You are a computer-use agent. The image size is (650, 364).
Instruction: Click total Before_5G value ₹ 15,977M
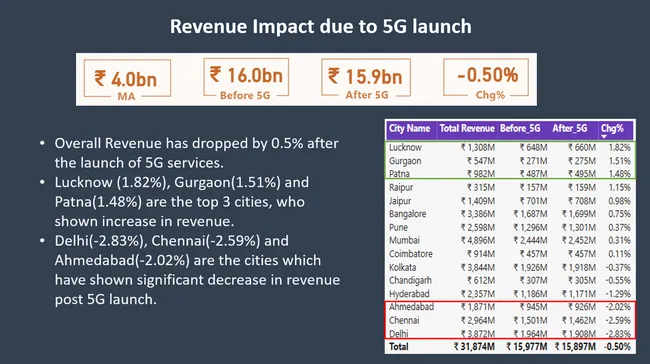526,347
